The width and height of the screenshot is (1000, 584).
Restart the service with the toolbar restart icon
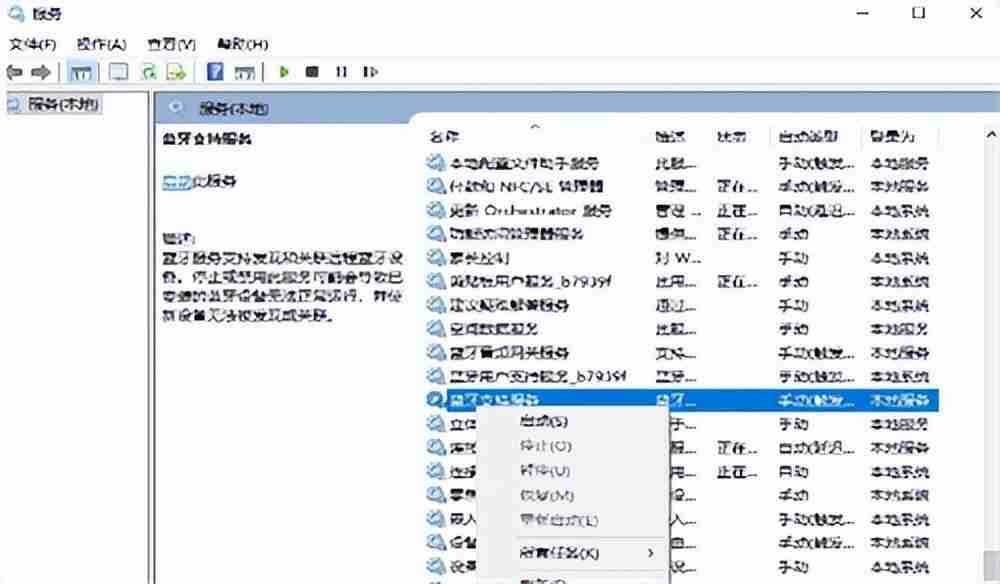(371, 71)
